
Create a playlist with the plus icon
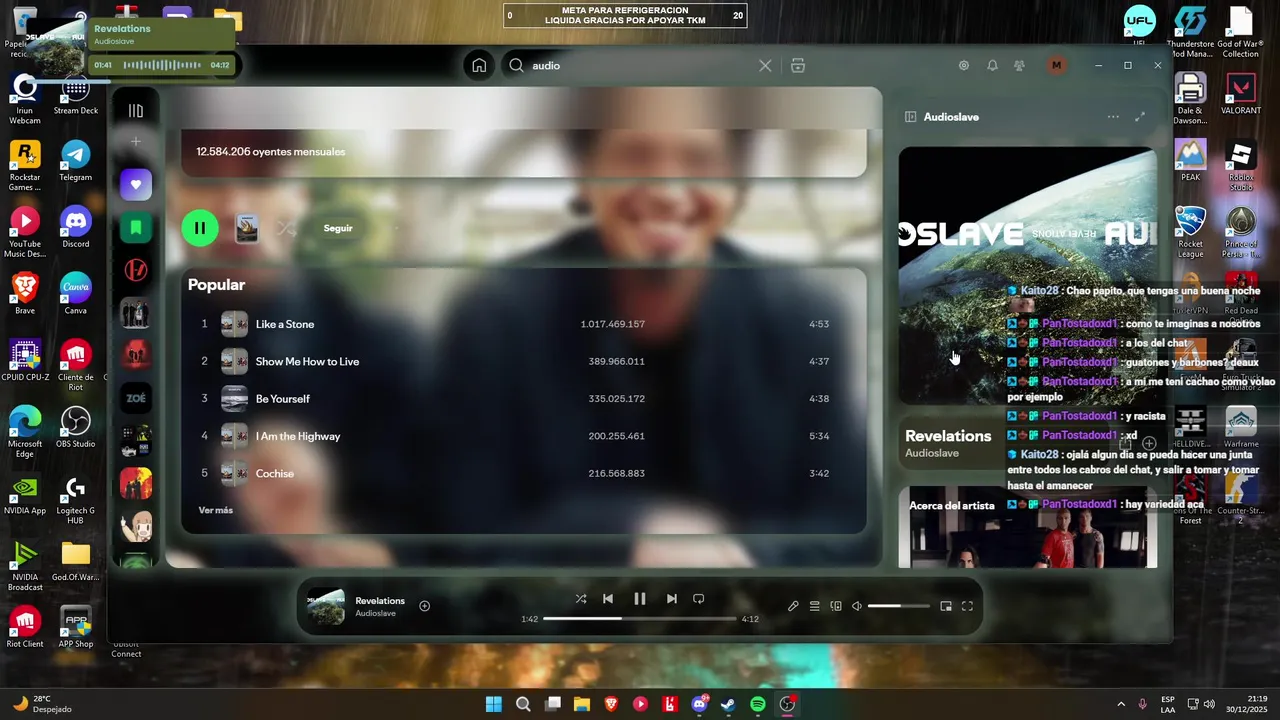coord(136,142)
